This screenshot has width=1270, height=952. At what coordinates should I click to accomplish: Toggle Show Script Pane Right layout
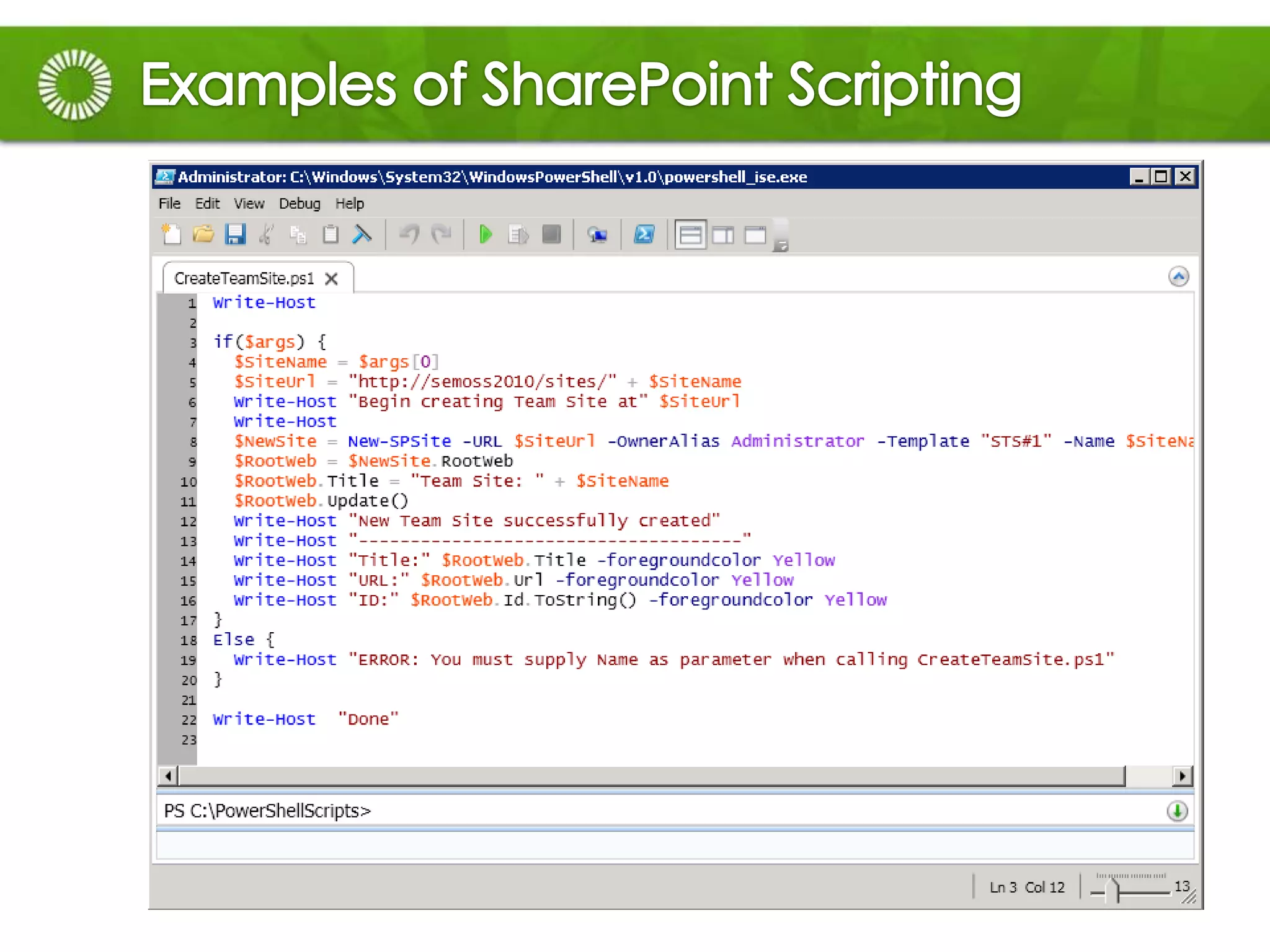click(x=722, y=236)
